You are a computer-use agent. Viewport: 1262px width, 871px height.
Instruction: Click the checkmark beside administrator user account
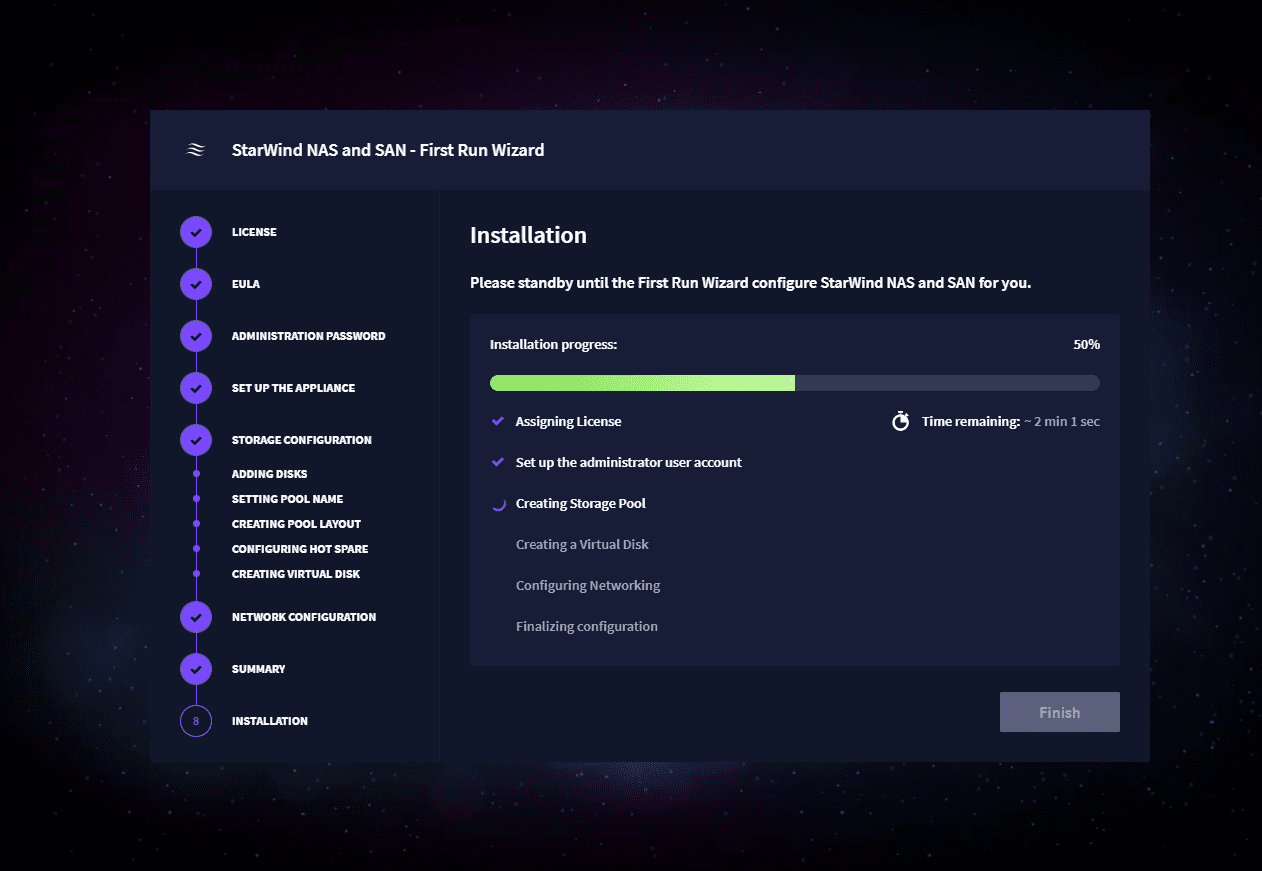tap(497, 463)
